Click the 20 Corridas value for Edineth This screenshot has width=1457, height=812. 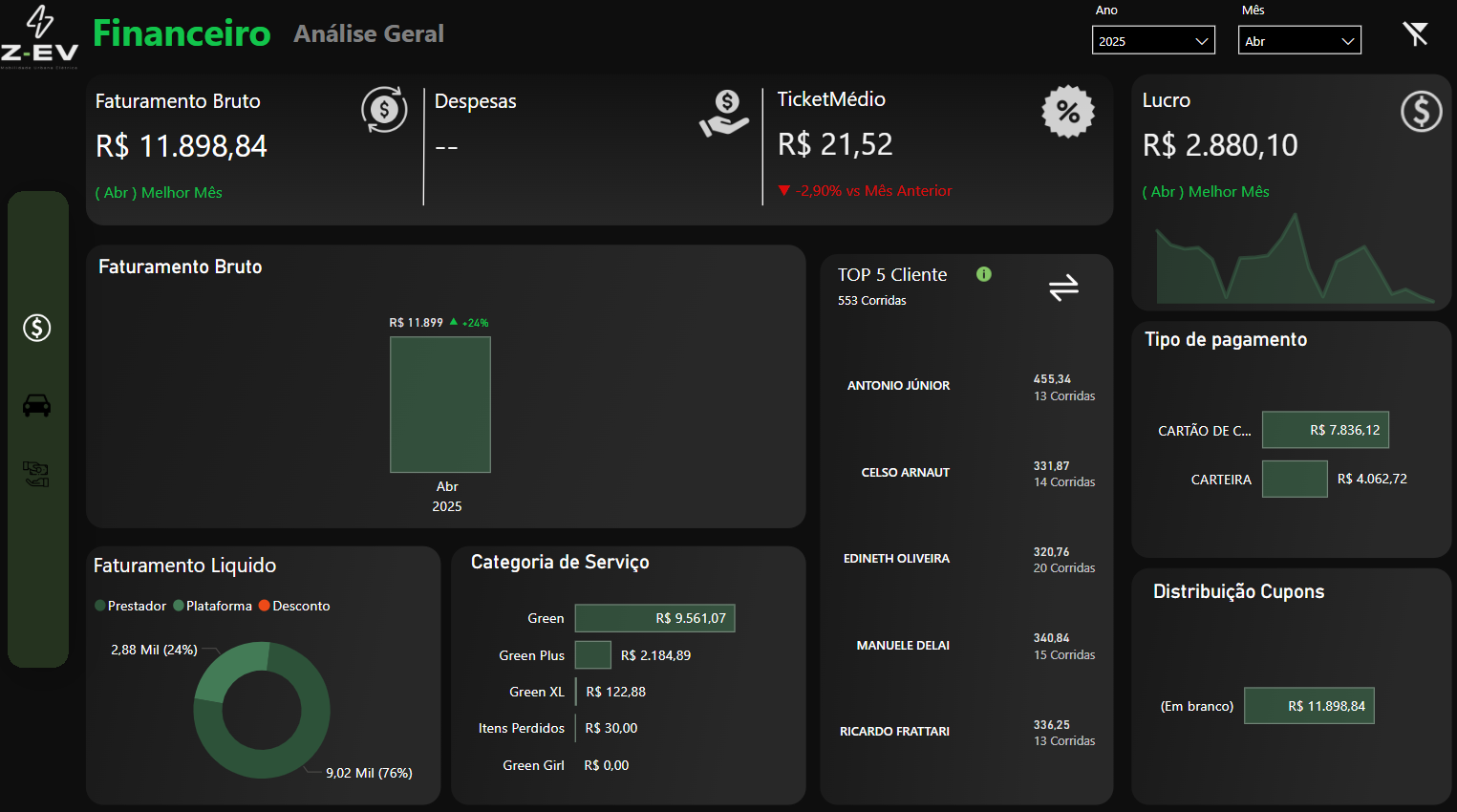point(1064,568)
